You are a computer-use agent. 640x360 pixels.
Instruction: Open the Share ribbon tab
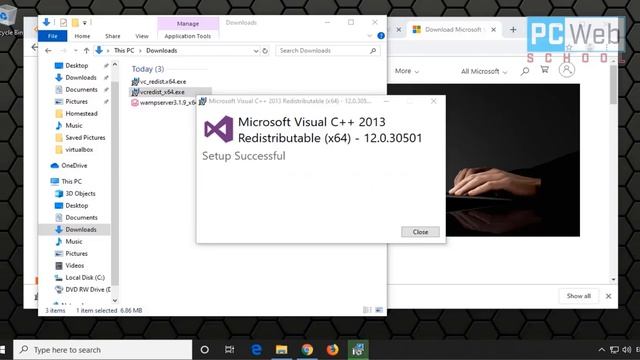[113, 36]
